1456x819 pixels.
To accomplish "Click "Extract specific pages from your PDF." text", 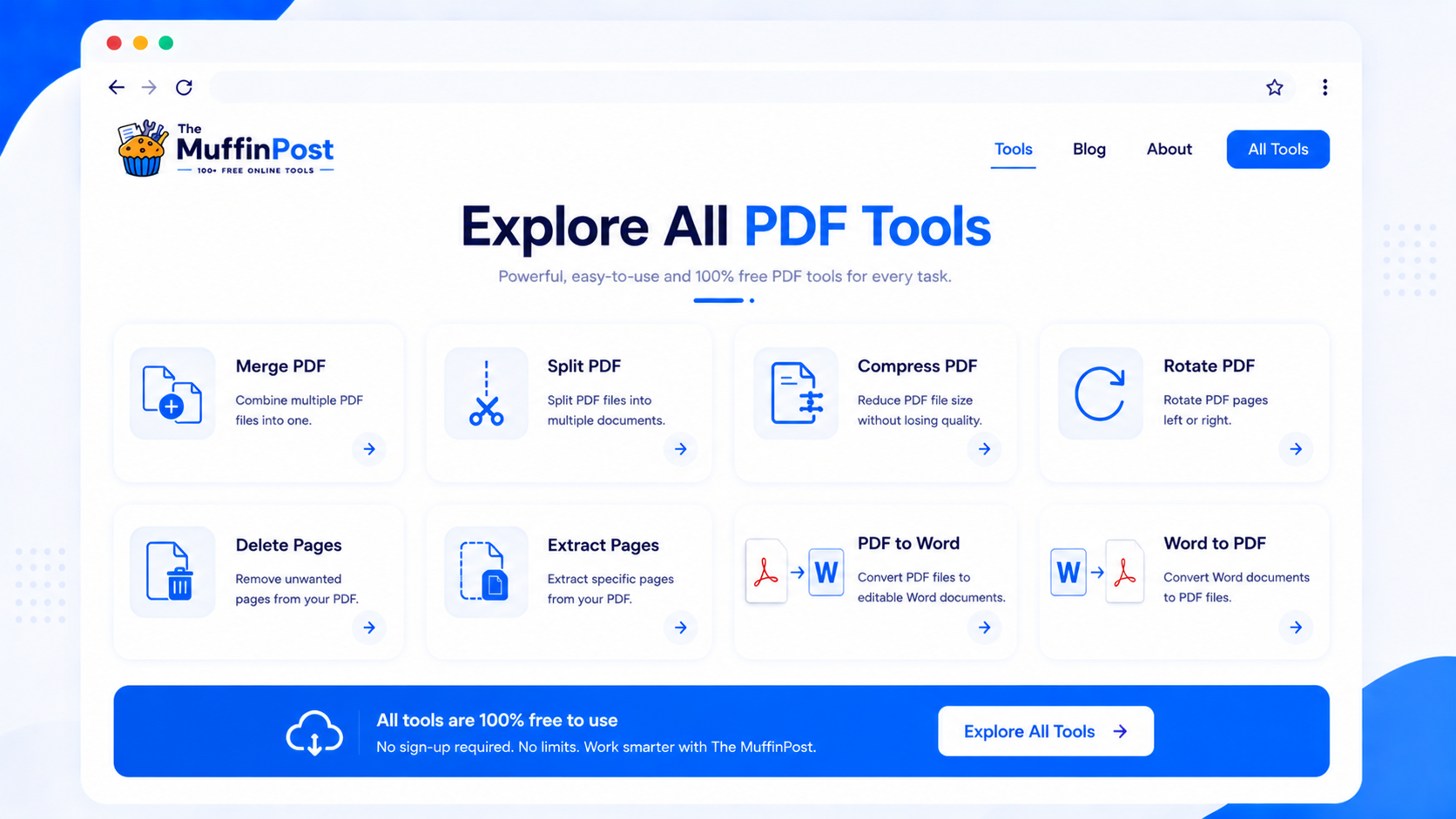I will click(x=610, y=589).
